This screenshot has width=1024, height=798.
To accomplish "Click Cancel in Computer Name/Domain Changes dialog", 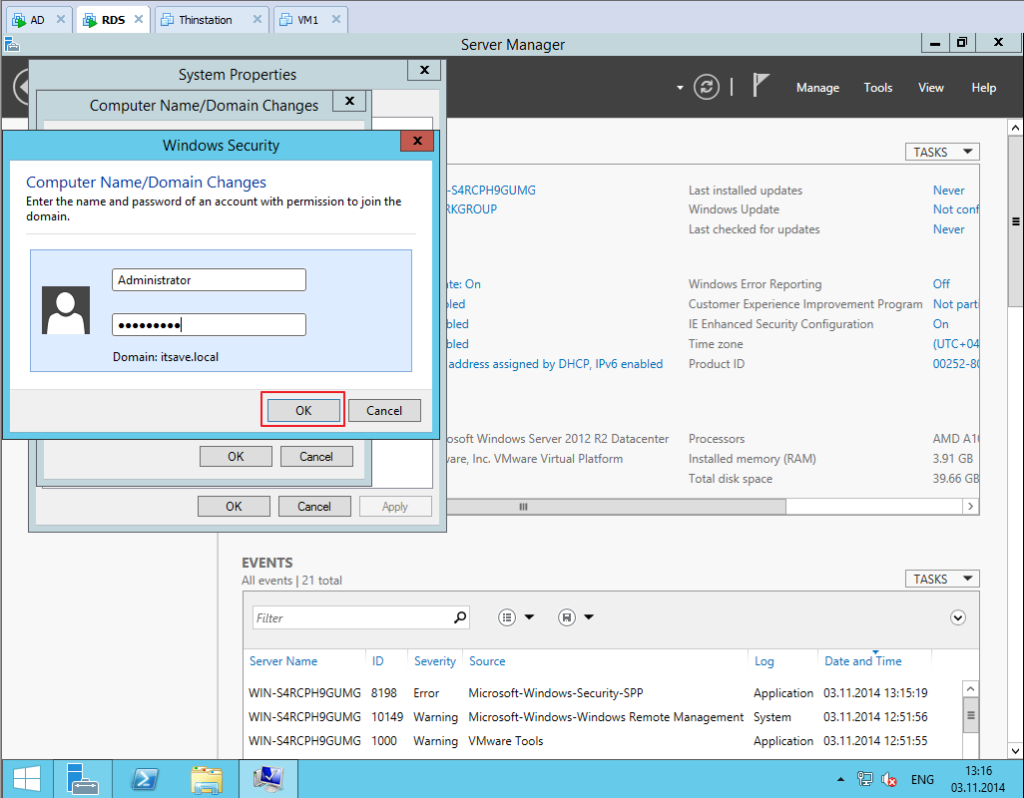I will coord(316,456).
